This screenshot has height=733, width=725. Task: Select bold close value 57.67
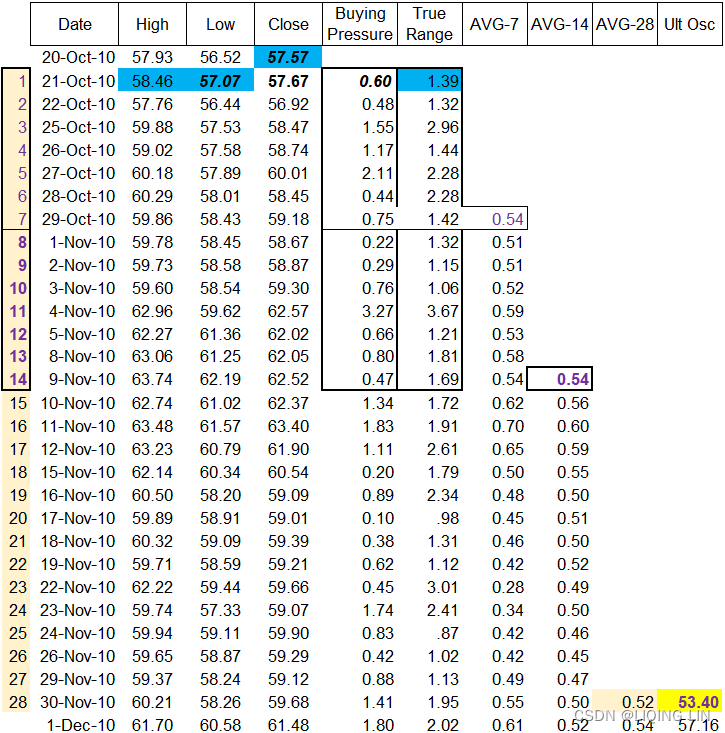288,81
